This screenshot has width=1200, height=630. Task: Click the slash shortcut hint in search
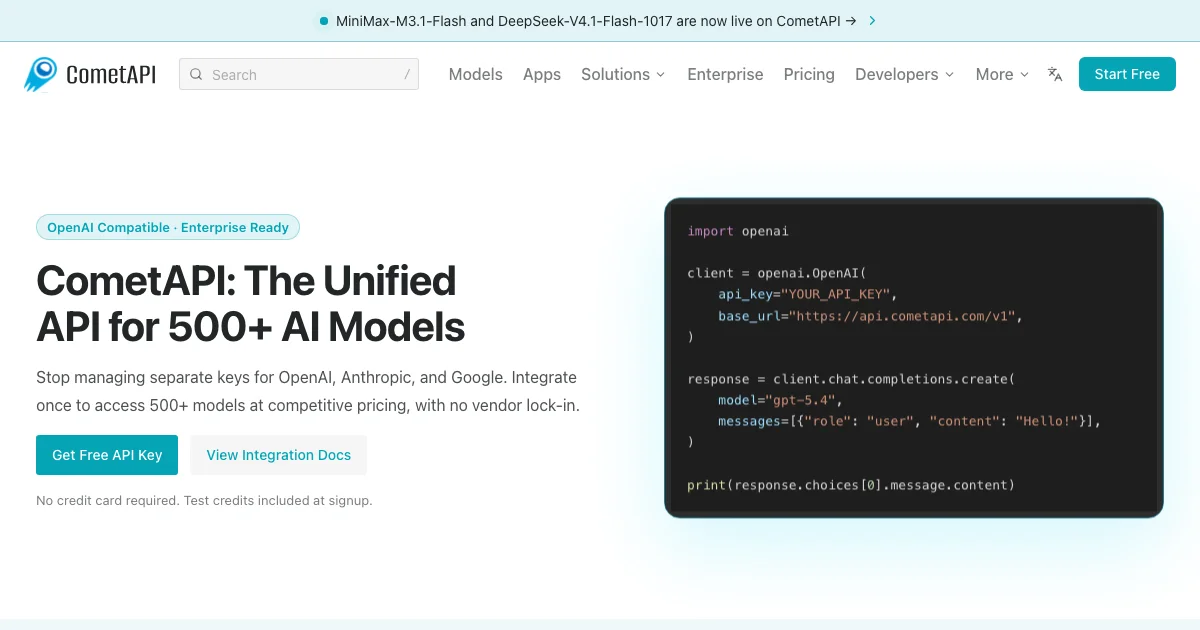[x=407, y=74]
